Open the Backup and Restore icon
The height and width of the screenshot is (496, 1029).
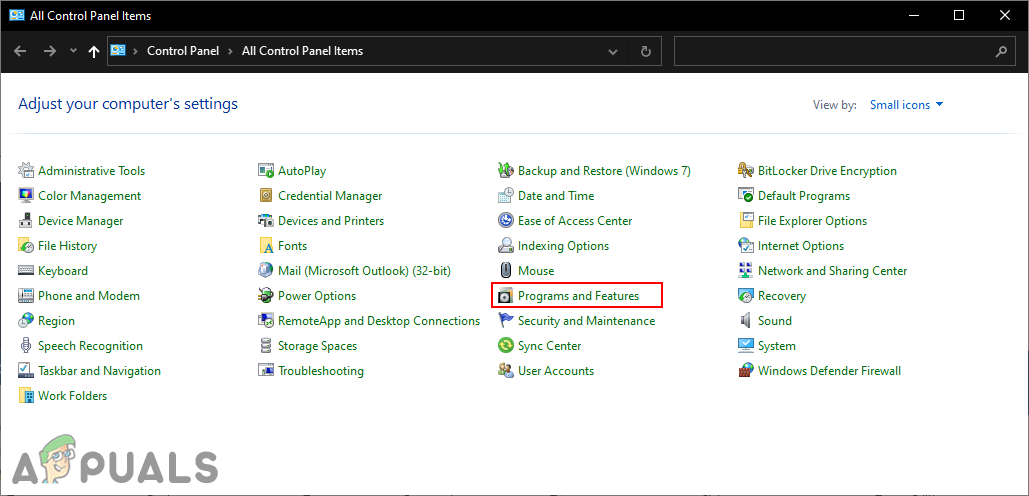coord(506,171)
